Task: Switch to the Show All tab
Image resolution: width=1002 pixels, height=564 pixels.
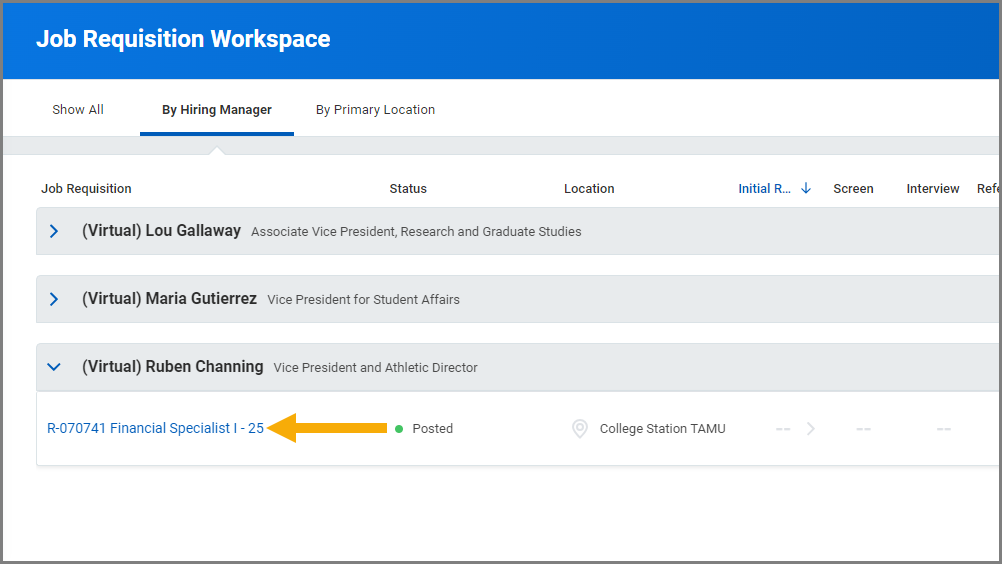Action: (78, 110)
